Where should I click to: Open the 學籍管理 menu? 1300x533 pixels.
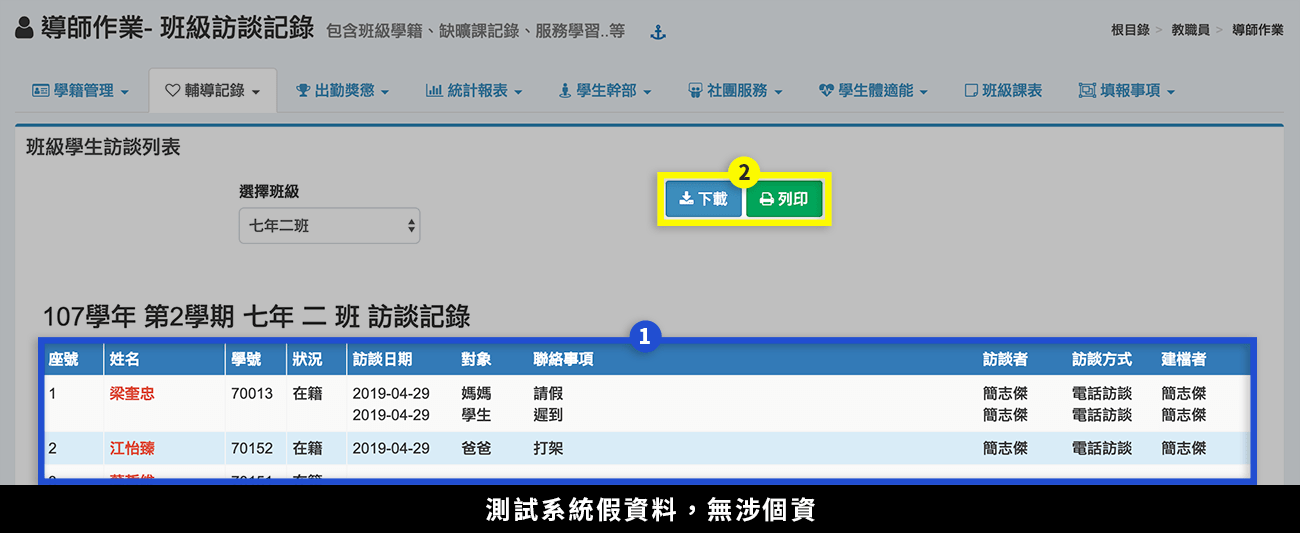tap(80, 91)
